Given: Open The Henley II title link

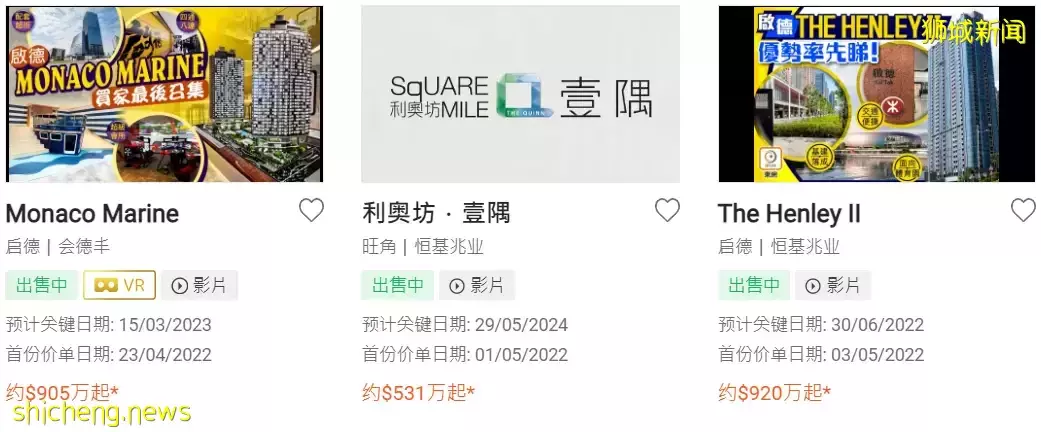Looking at the screenshot, I should (x=789, y=214).
